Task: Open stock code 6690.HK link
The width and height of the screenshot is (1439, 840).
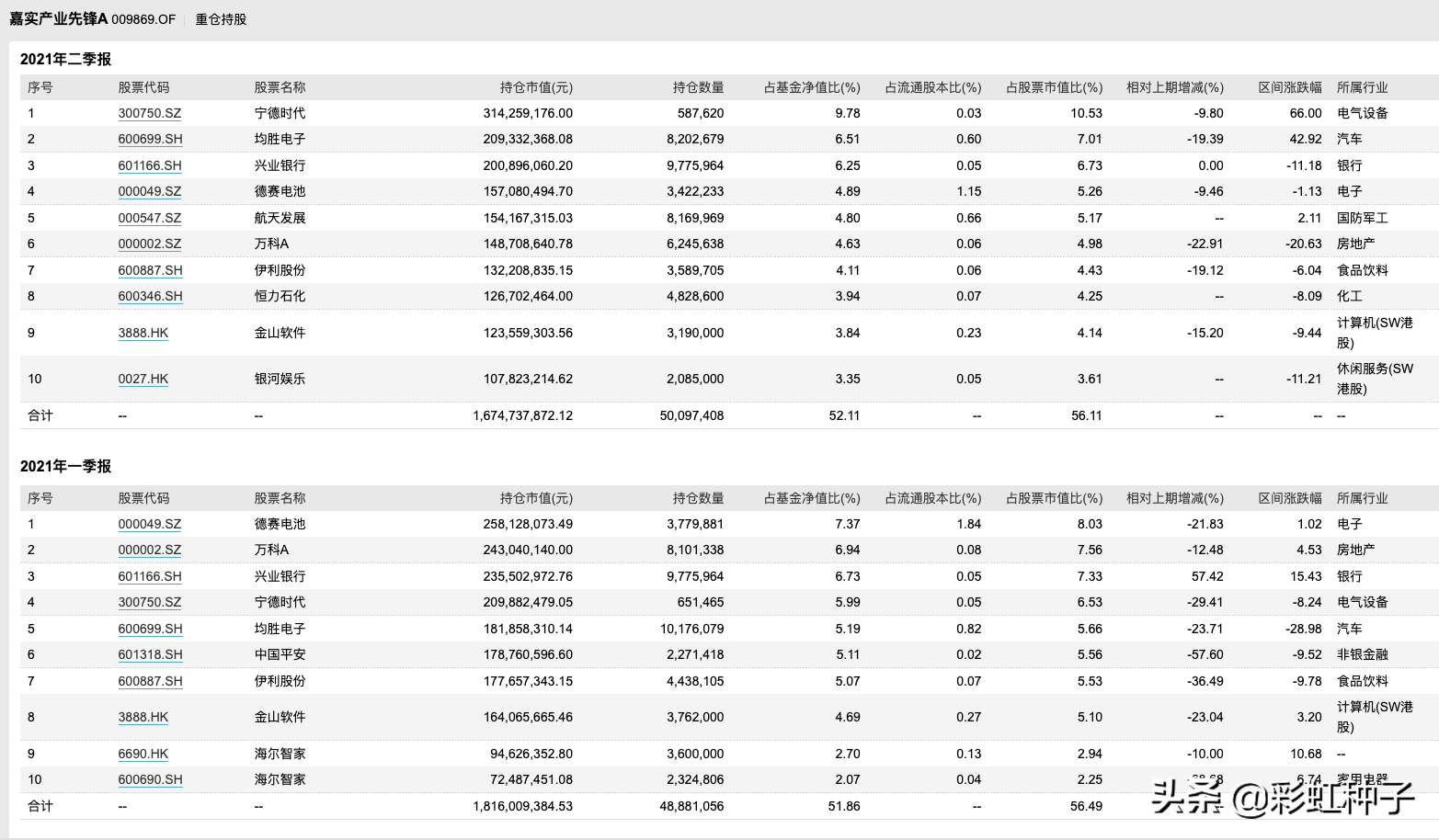Action: [143, 754]
